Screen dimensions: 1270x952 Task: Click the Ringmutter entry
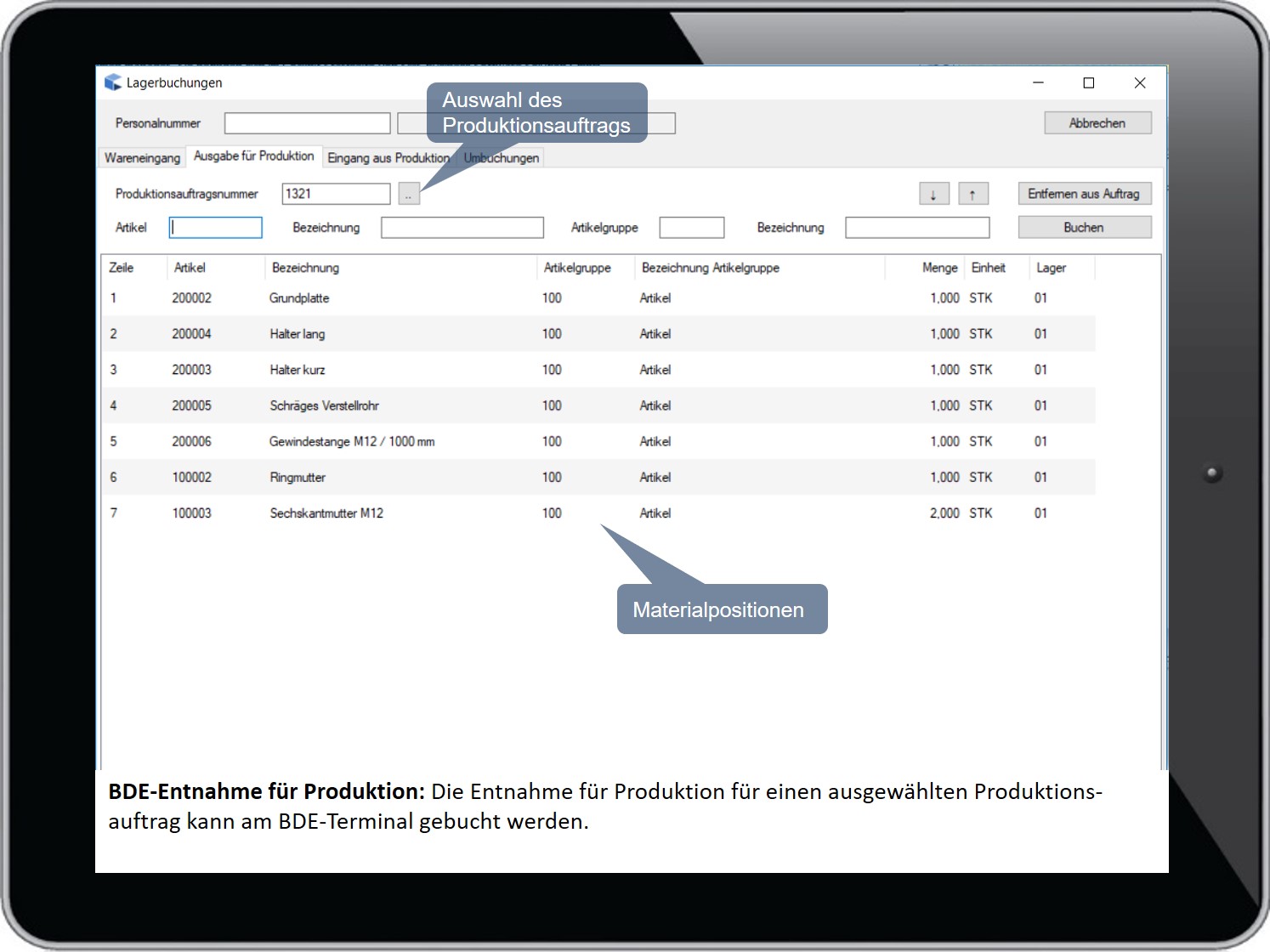(298, 477)
